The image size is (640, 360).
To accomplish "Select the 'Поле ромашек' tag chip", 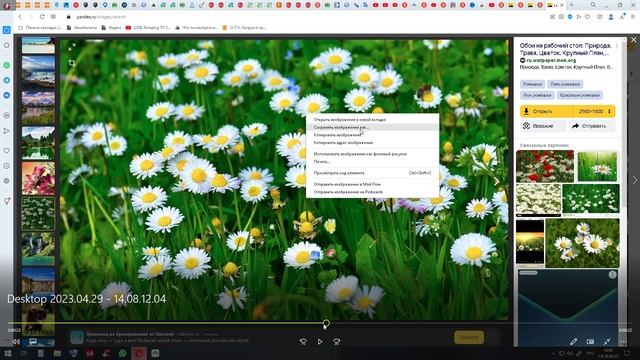I will [565, 84].
